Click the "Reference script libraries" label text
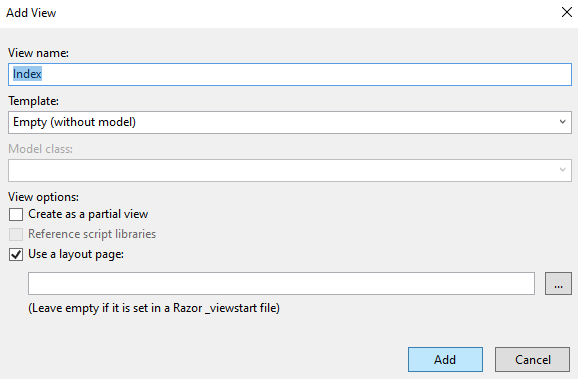 point(92,234)
